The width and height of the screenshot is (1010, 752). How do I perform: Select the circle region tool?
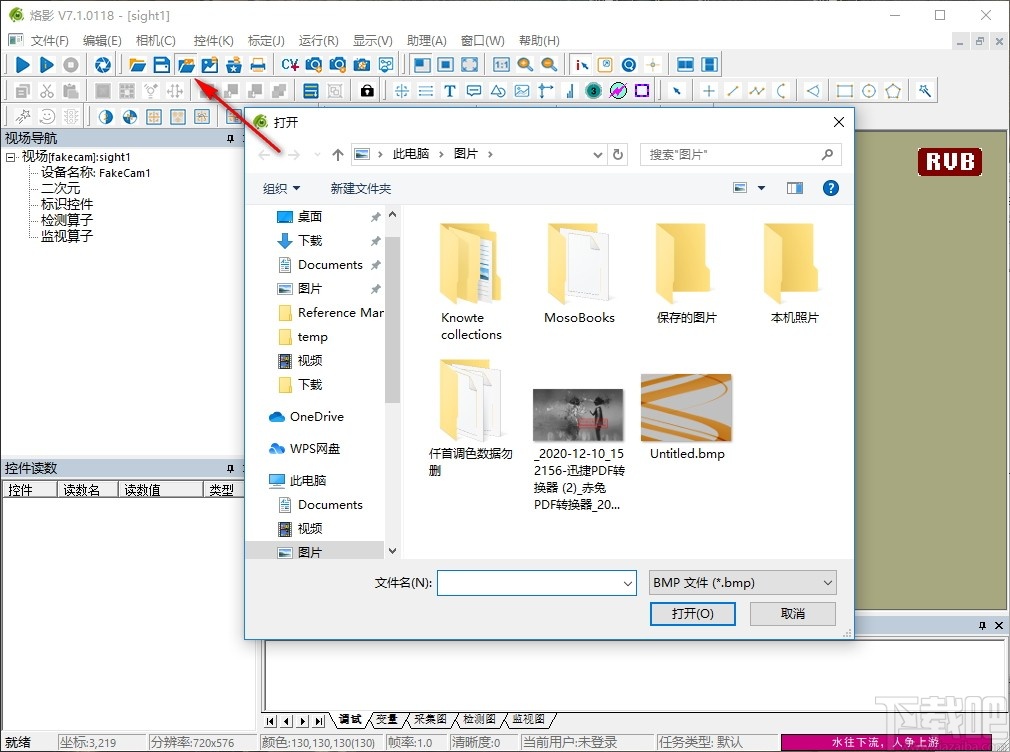pos(869,91)
